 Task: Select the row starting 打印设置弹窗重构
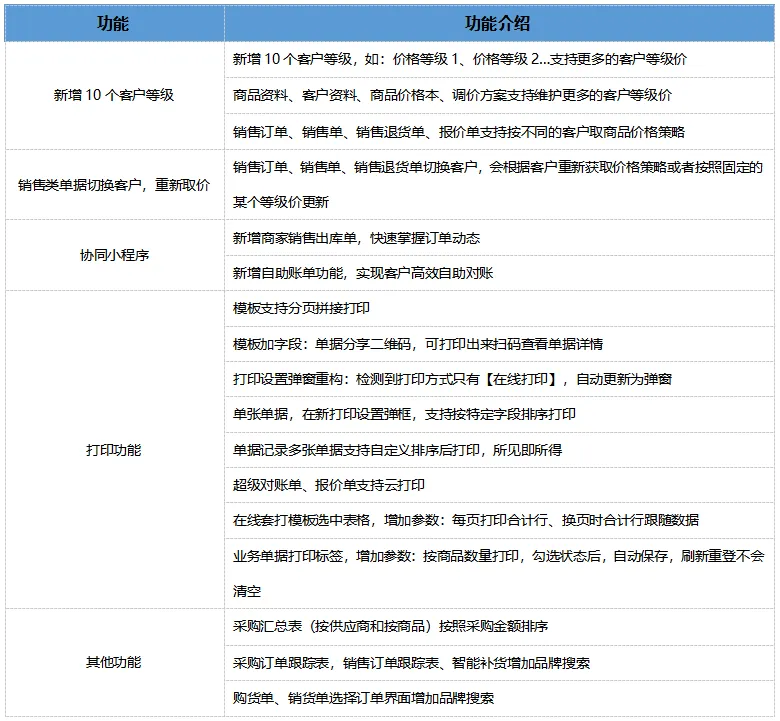coord(499,379)
